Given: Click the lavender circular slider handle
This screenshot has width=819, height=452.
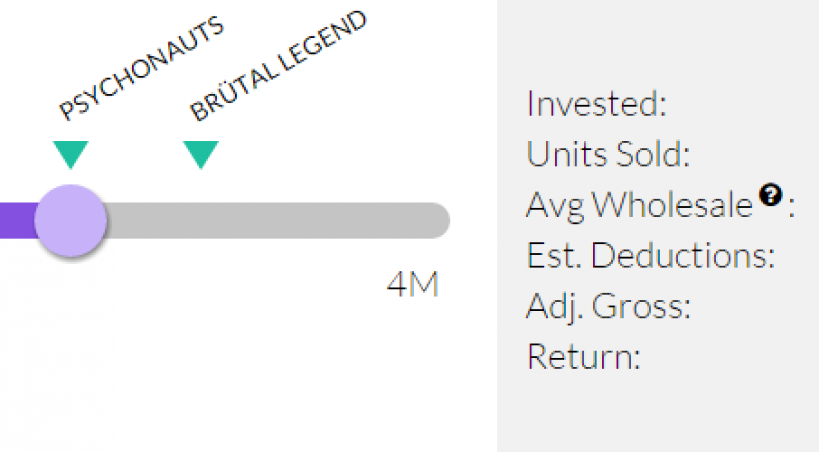Looking at the screenshot, I should (71, 221).
